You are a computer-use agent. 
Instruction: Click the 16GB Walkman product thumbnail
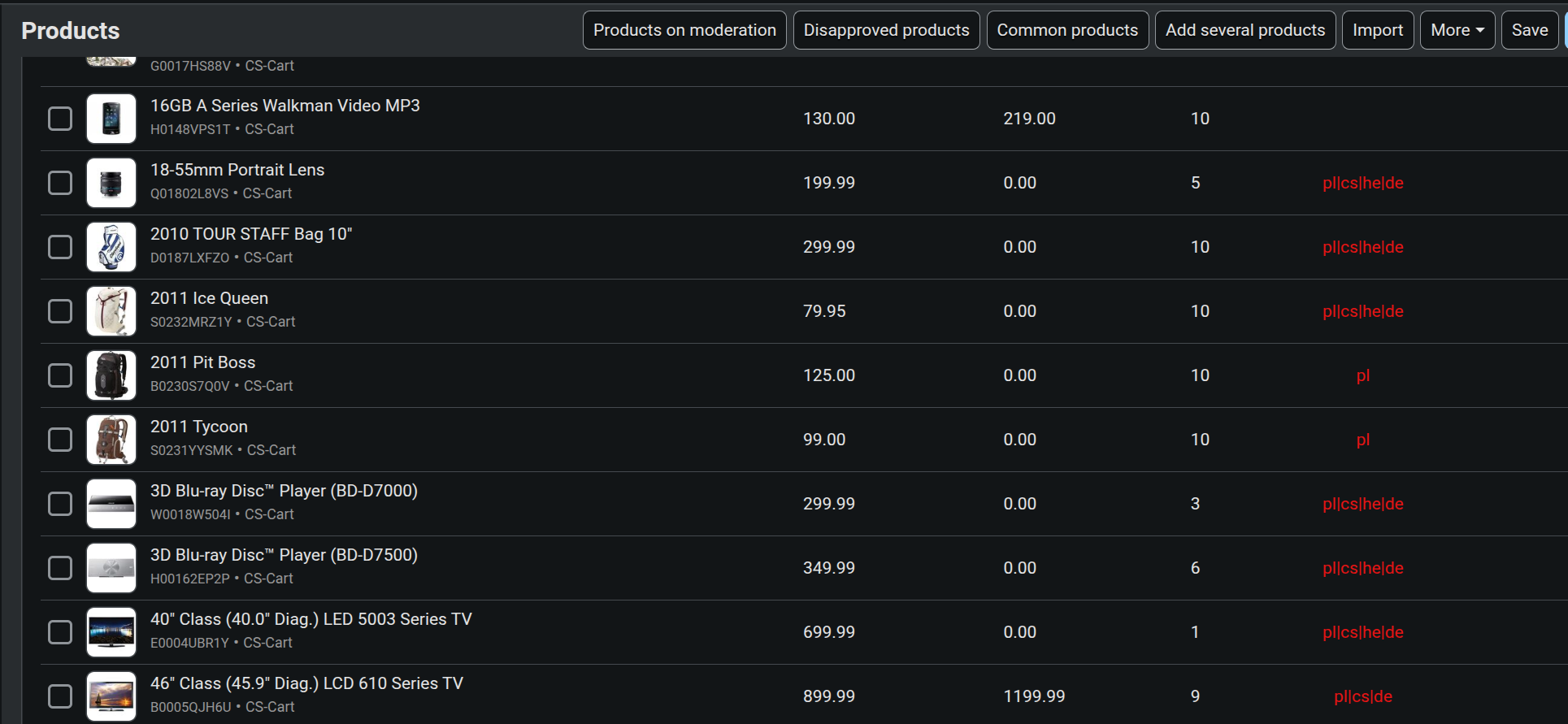click(x=111, y=119)
